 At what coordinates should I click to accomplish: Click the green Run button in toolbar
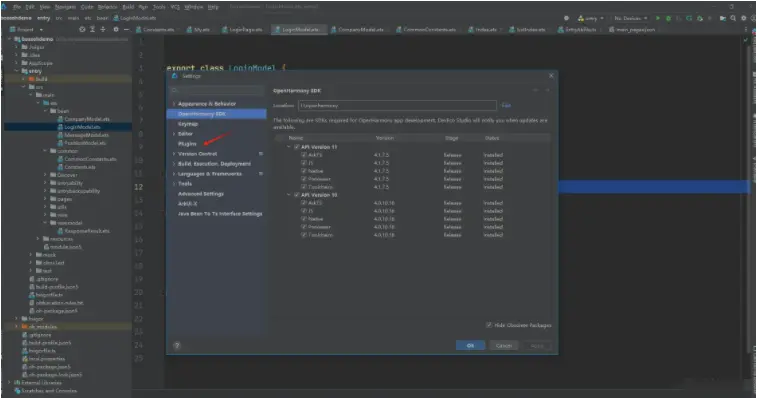click(x=658, y=18)
